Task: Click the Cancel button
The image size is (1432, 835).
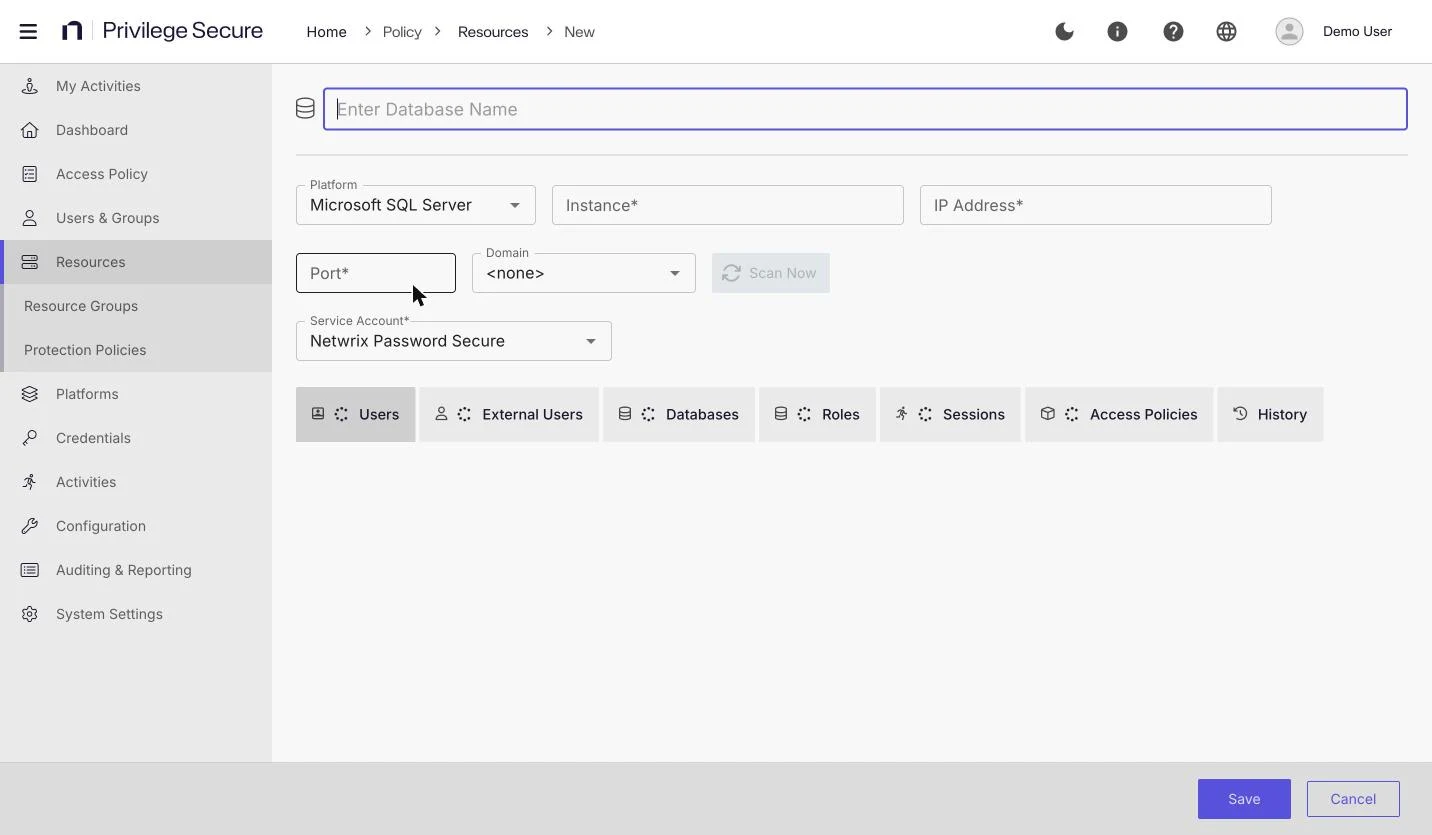Action: point(1353,799)
